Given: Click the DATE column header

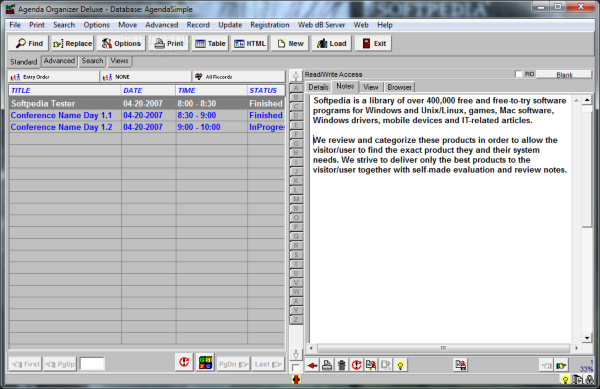Looking at the screenshot, I should (x=148, y=91).
